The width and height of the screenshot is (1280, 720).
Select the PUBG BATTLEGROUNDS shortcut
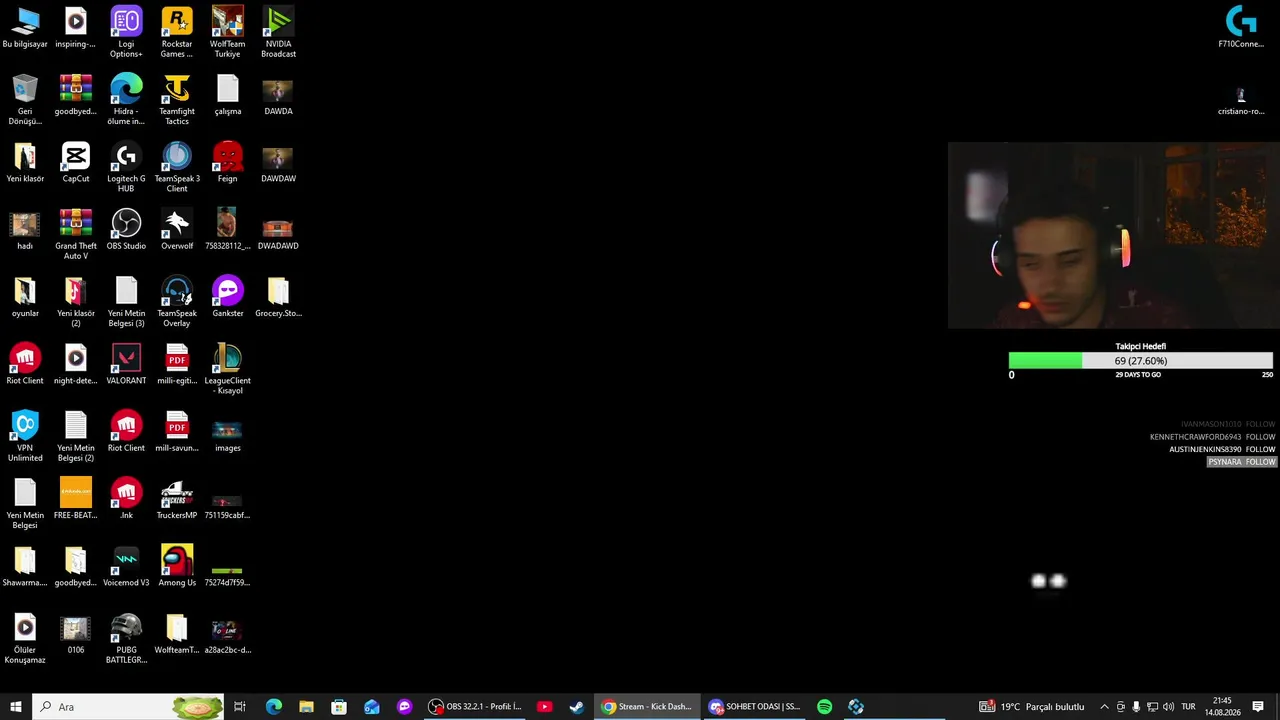[126, 638]
